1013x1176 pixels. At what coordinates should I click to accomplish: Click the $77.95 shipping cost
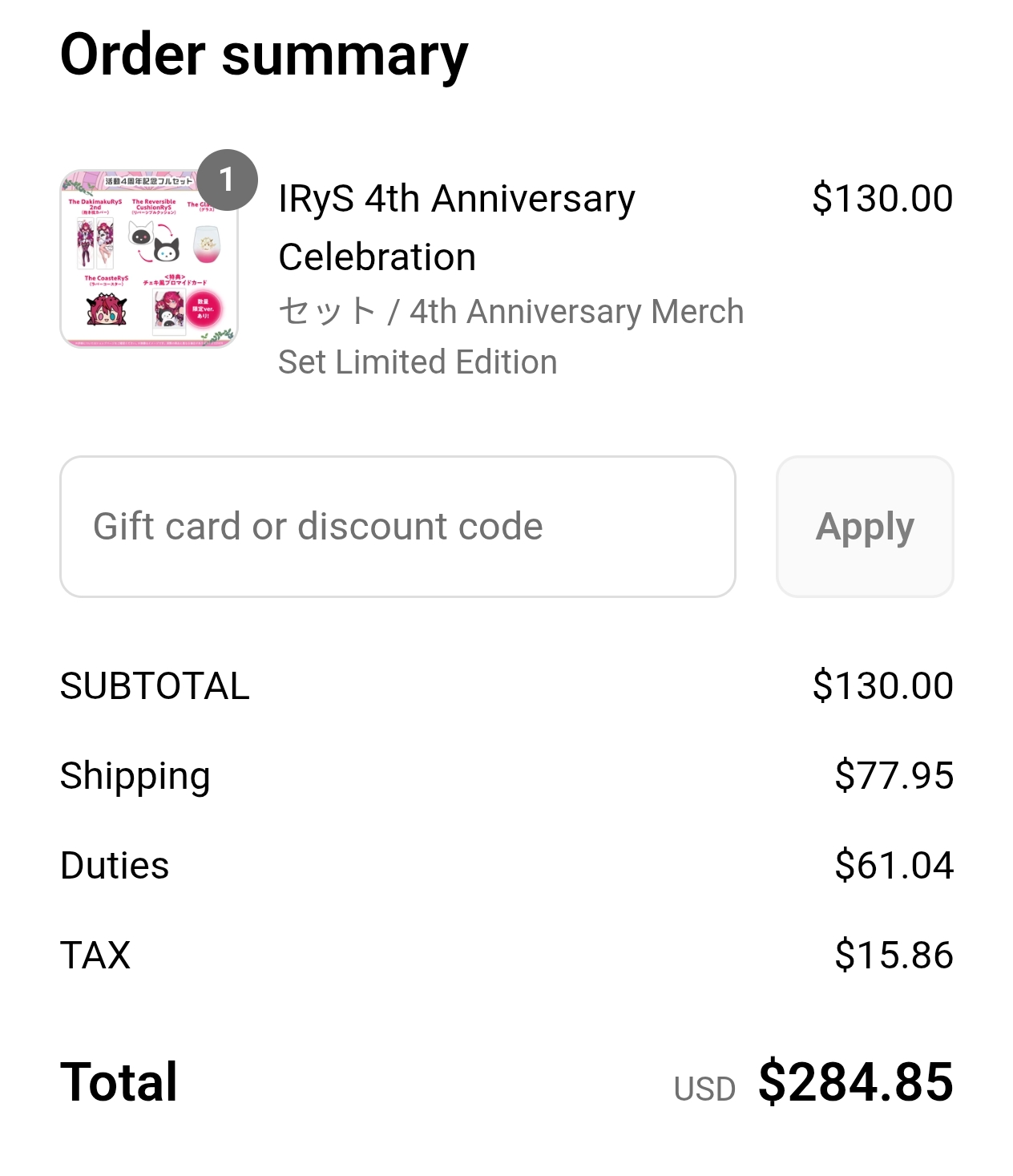tap(894, 776)
